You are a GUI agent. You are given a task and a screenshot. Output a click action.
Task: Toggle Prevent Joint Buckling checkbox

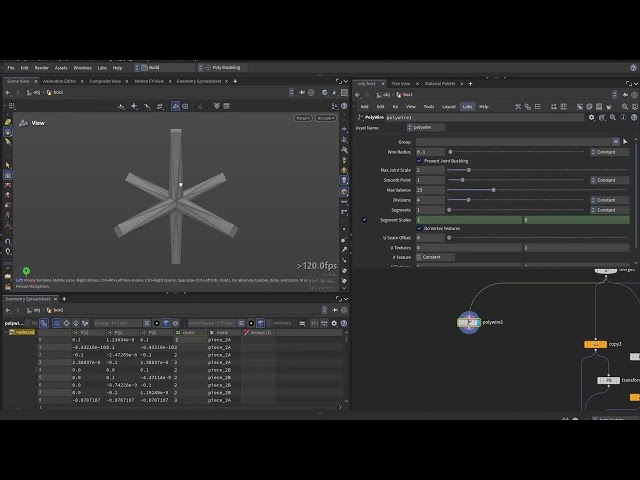coord(419,161)
